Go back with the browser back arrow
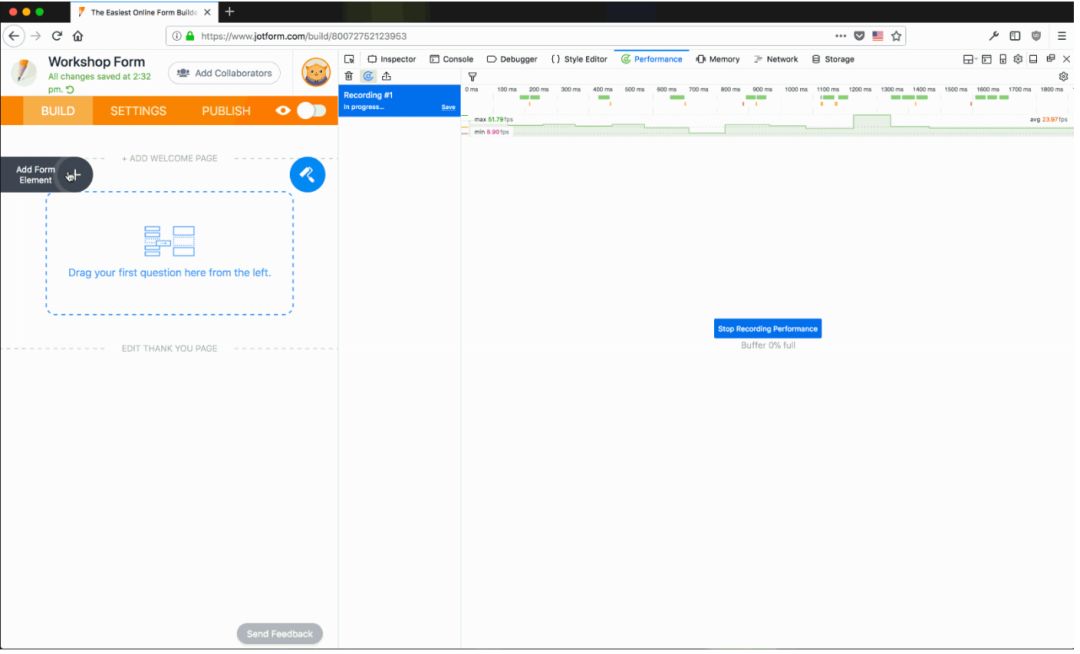The width and height of the screenshot is (1080, 654). (x=14, y=36)
